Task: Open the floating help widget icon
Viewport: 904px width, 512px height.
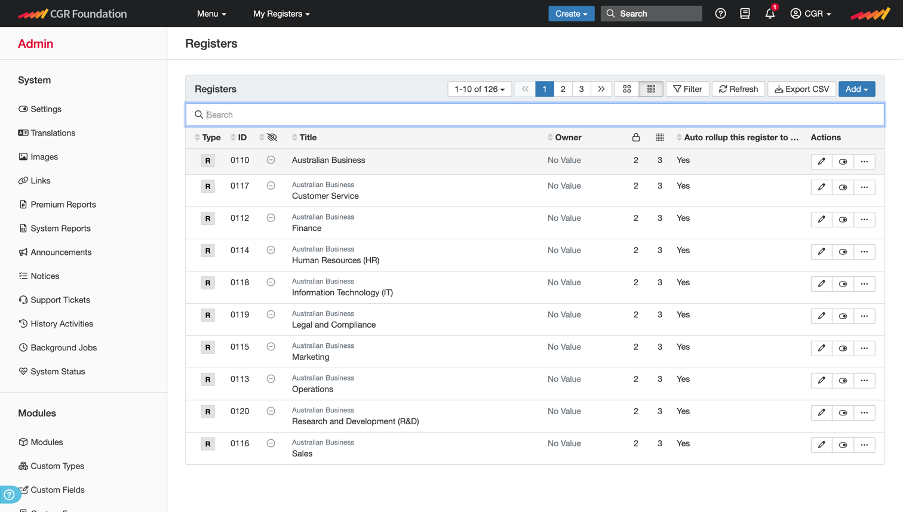Action: pyautogui.click(x=9, y=495)
